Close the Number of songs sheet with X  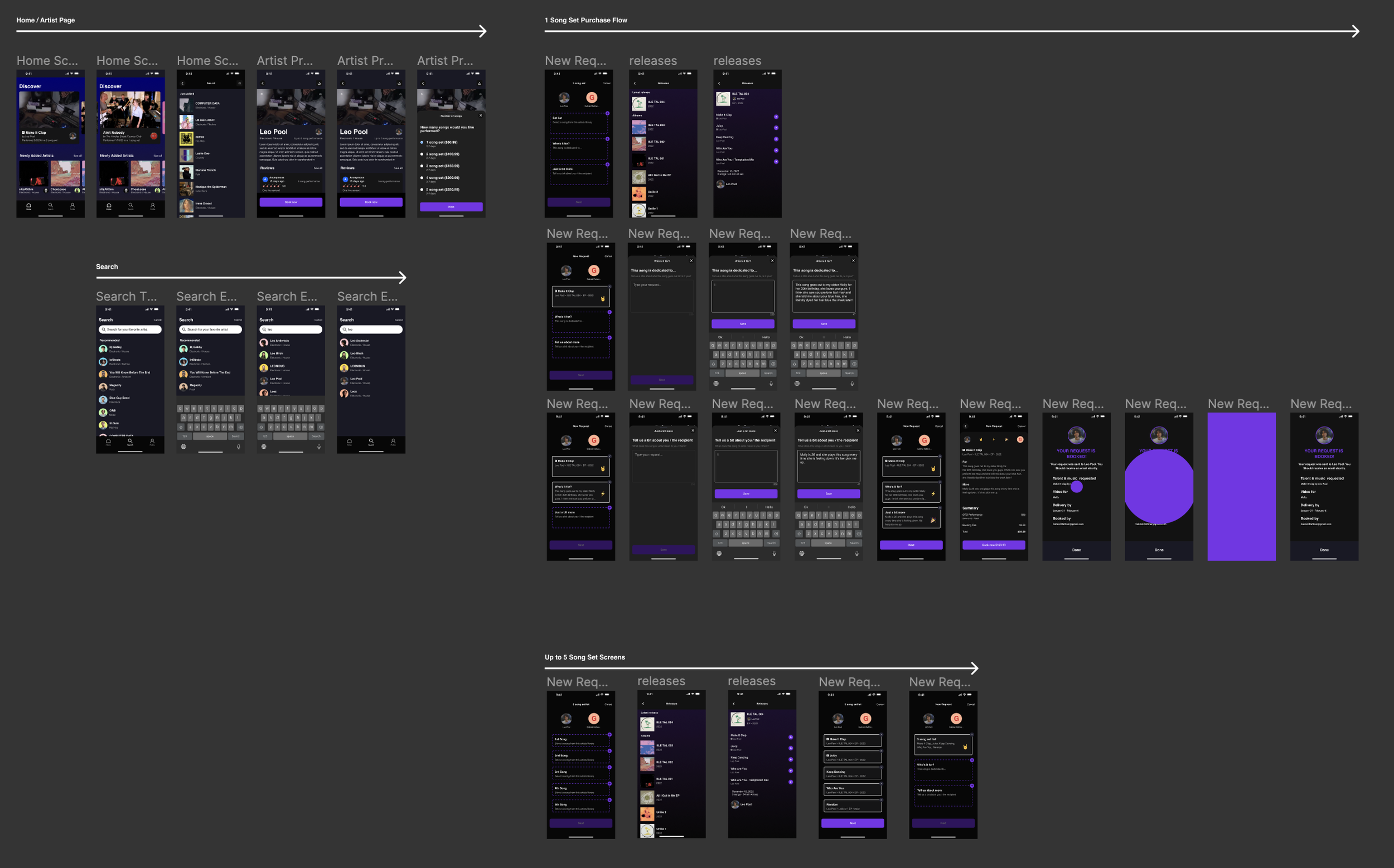point(481,115)
